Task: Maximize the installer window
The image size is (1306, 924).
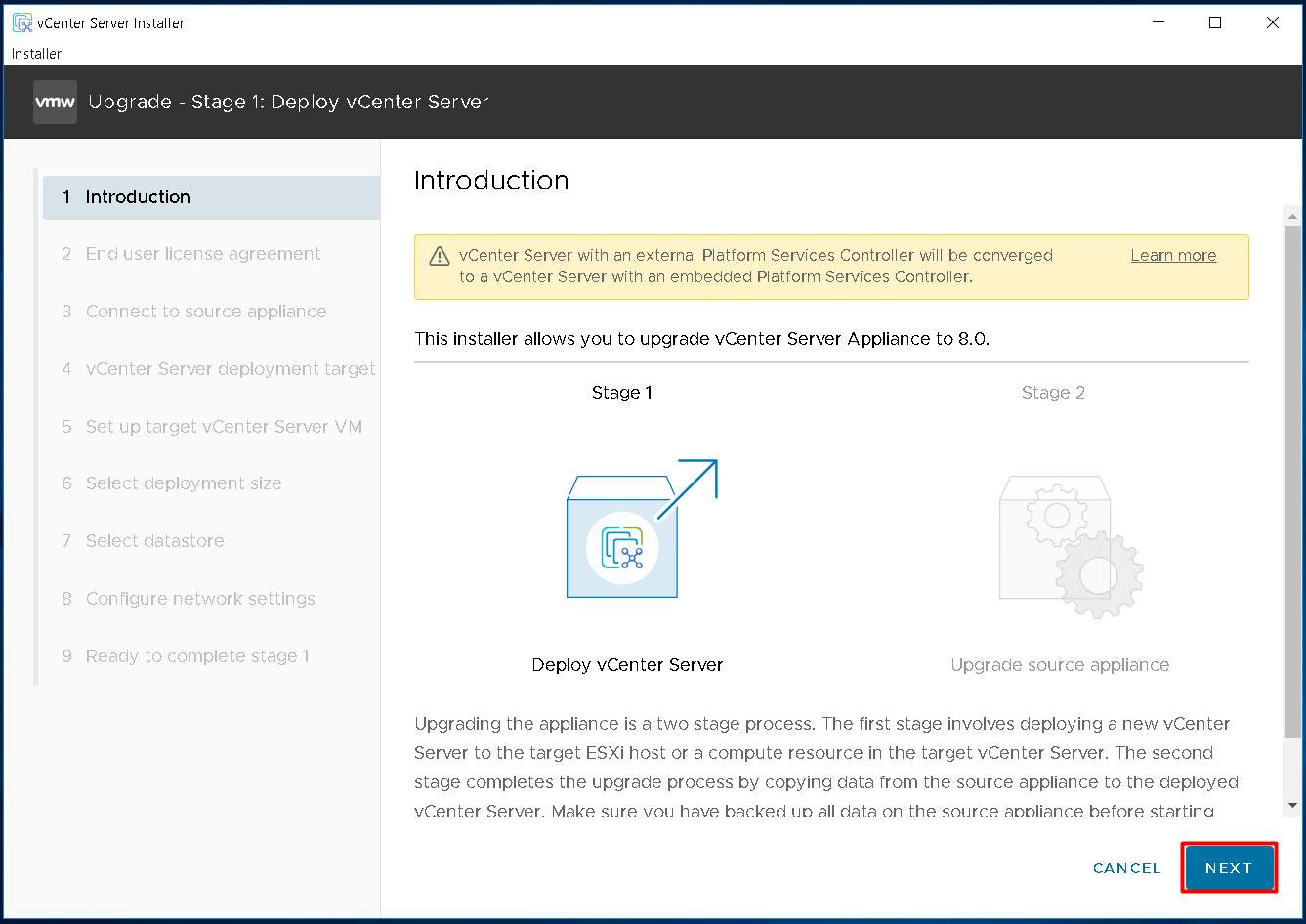Action: [x=1215, y=22]
